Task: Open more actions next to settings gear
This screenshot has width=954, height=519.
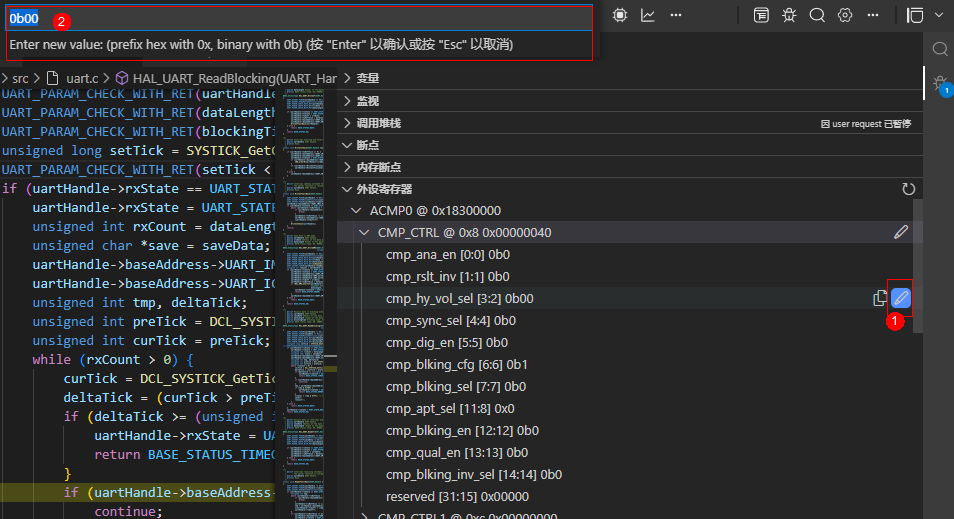Action: tap(873, 15)
